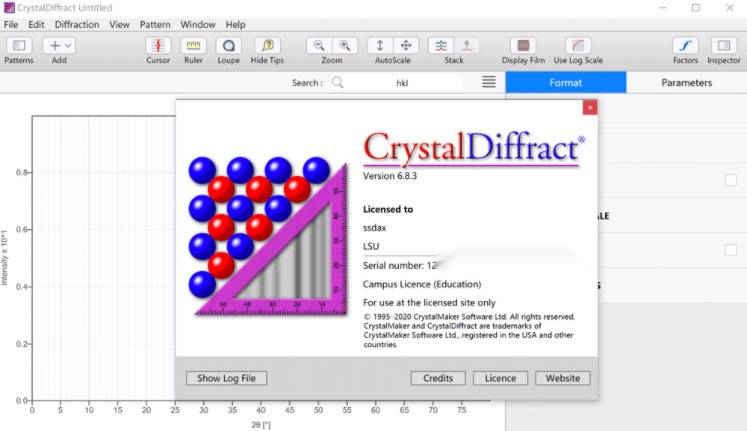Tick the upper checkbox in the Format panel
The height and width of the screenshot is (431, 747).
[x=731, y=180]
